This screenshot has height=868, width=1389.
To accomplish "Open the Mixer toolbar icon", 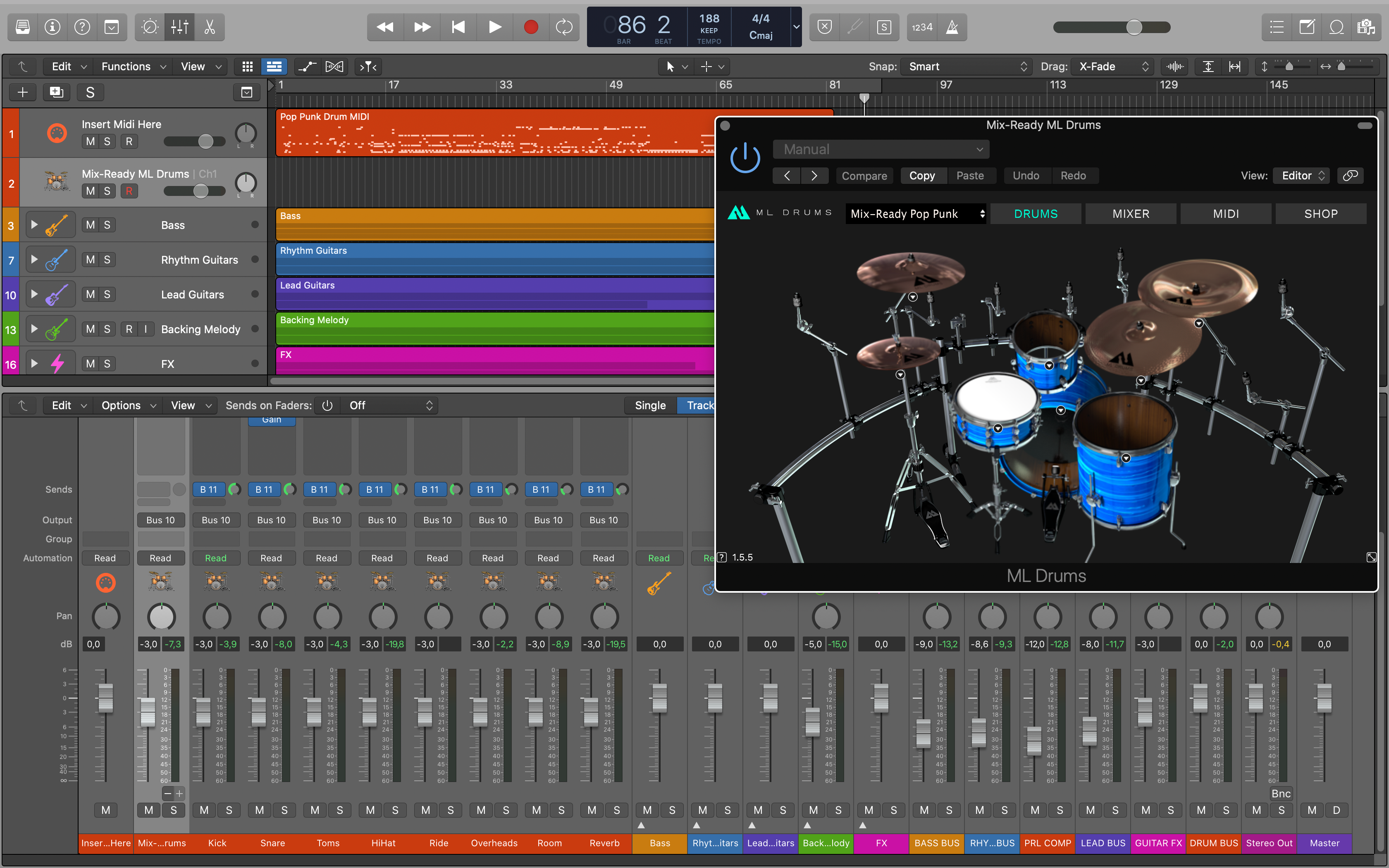I will (x=179, y=27).
